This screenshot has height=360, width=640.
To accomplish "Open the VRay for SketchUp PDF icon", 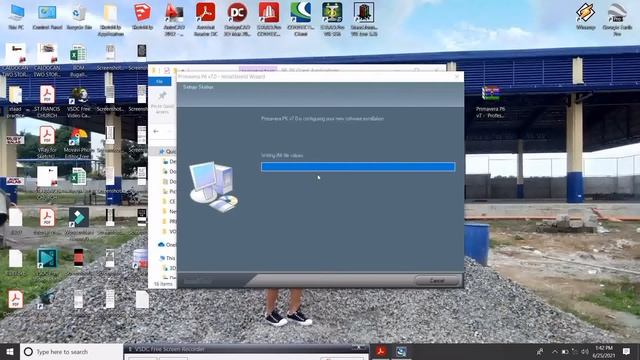I will (x=47, y=142).
